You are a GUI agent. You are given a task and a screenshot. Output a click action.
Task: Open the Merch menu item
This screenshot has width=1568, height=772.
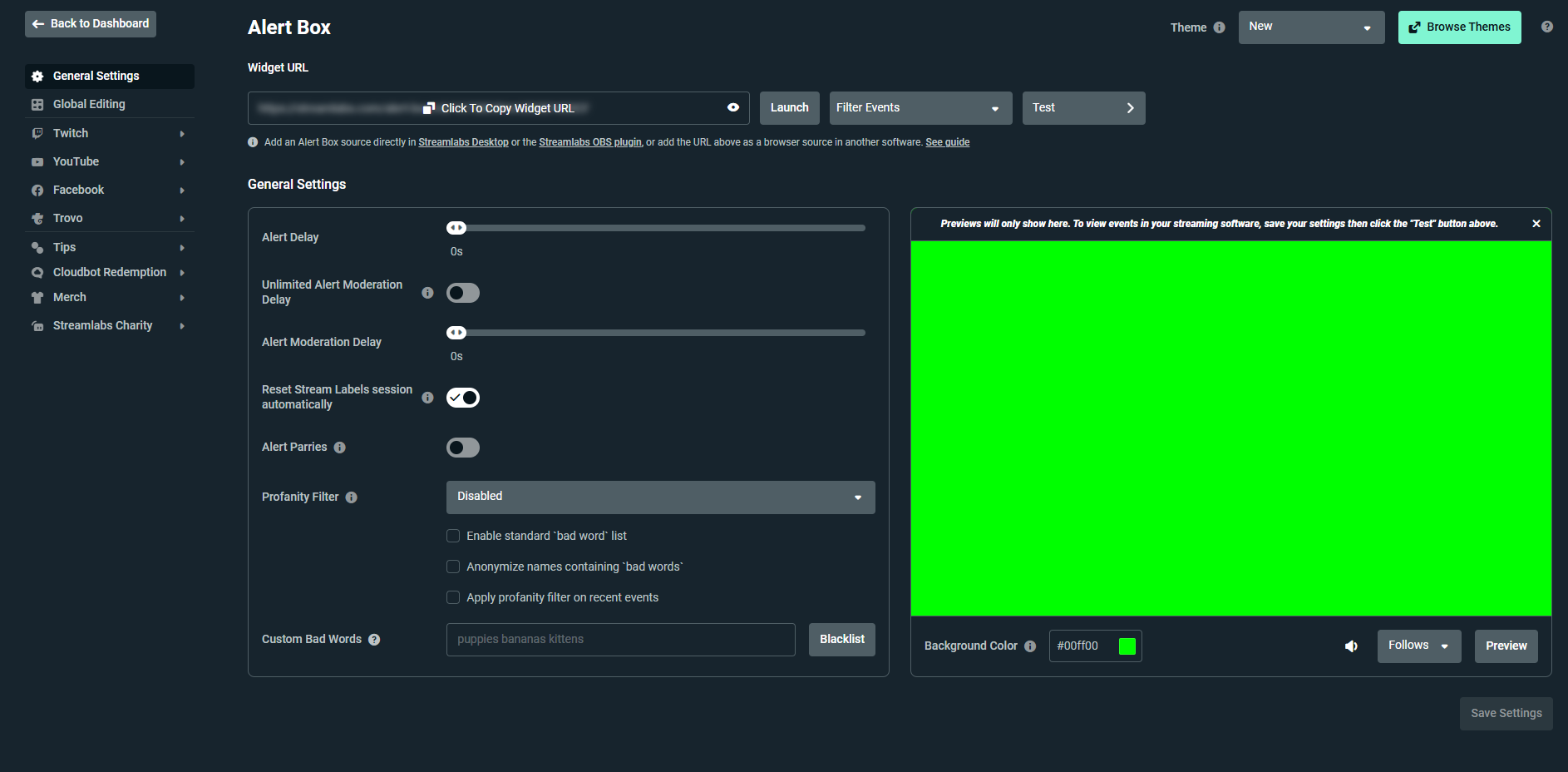(x=110, y=298)
